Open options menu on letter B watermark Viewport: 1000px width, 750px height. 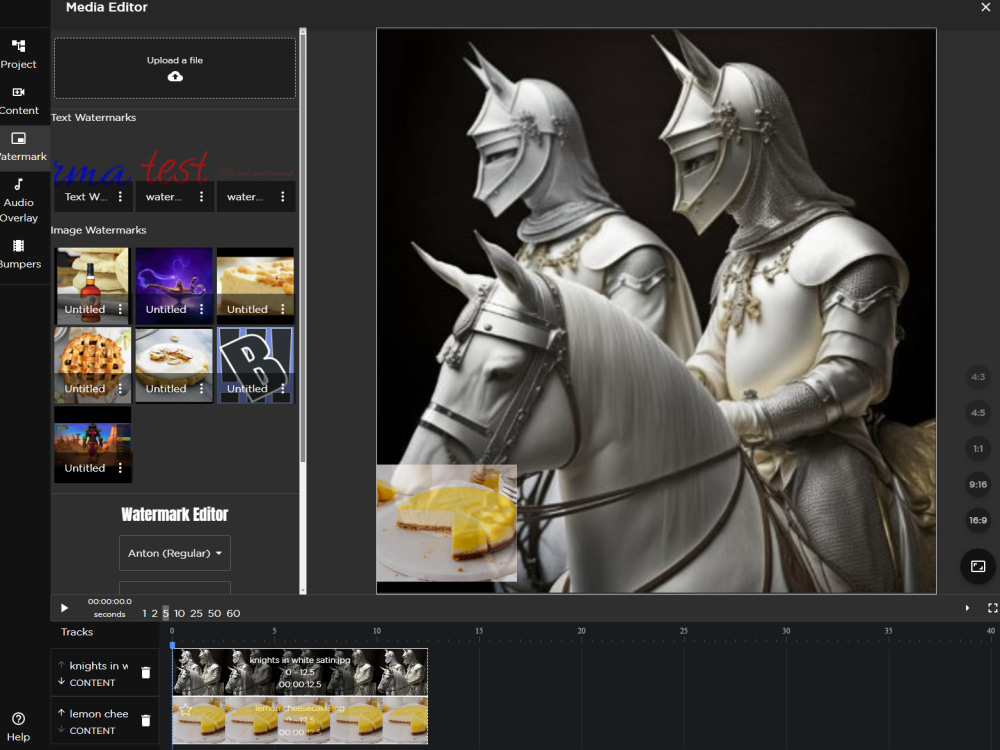click(283, 388)
